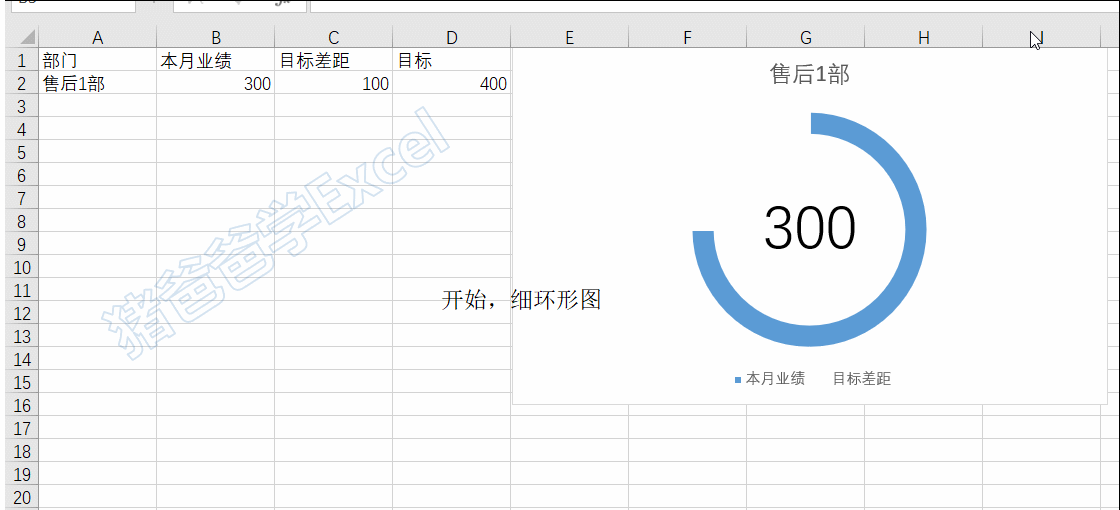
Task: Click legend entry 目标差距
Action: 861,379
